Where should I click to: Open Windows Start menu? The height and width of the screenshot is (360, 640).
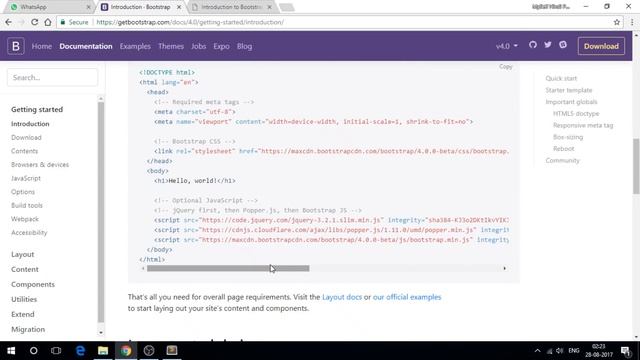11,351
